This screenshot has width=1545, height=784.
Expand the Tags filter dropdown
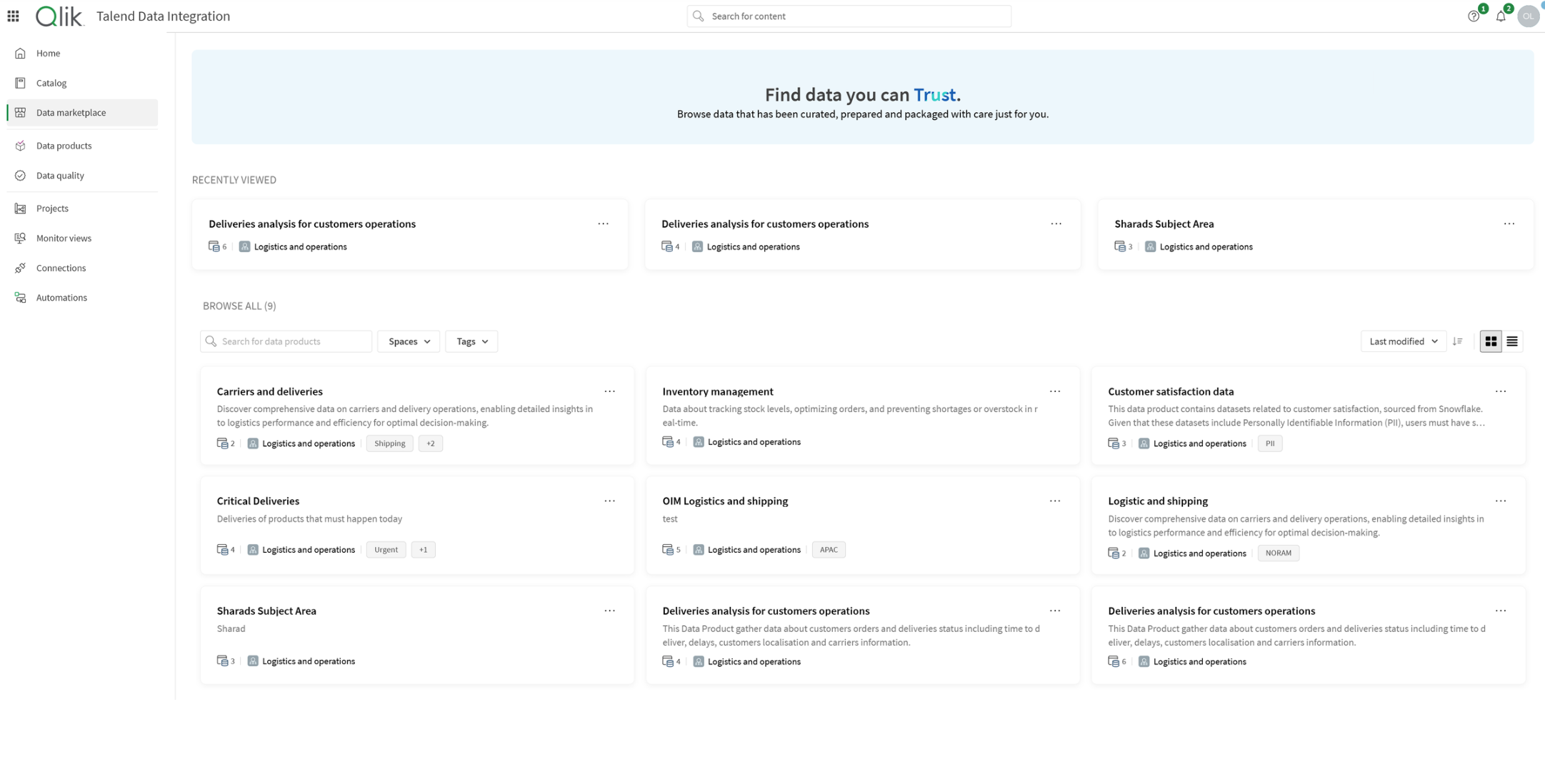tap(471, 341)
